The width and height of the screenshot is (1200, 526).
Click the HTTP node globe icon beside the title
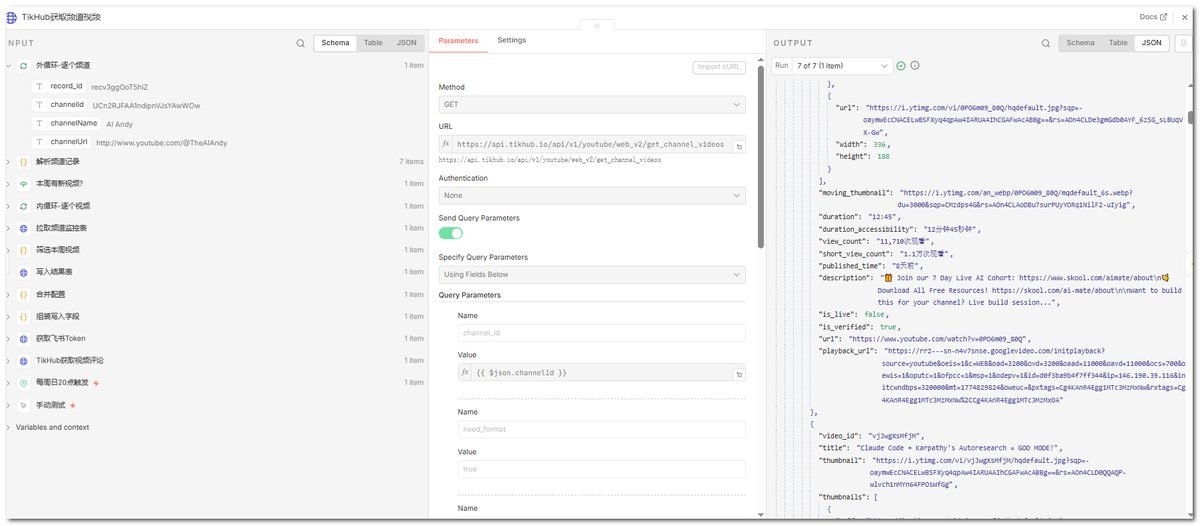(10, 17)
